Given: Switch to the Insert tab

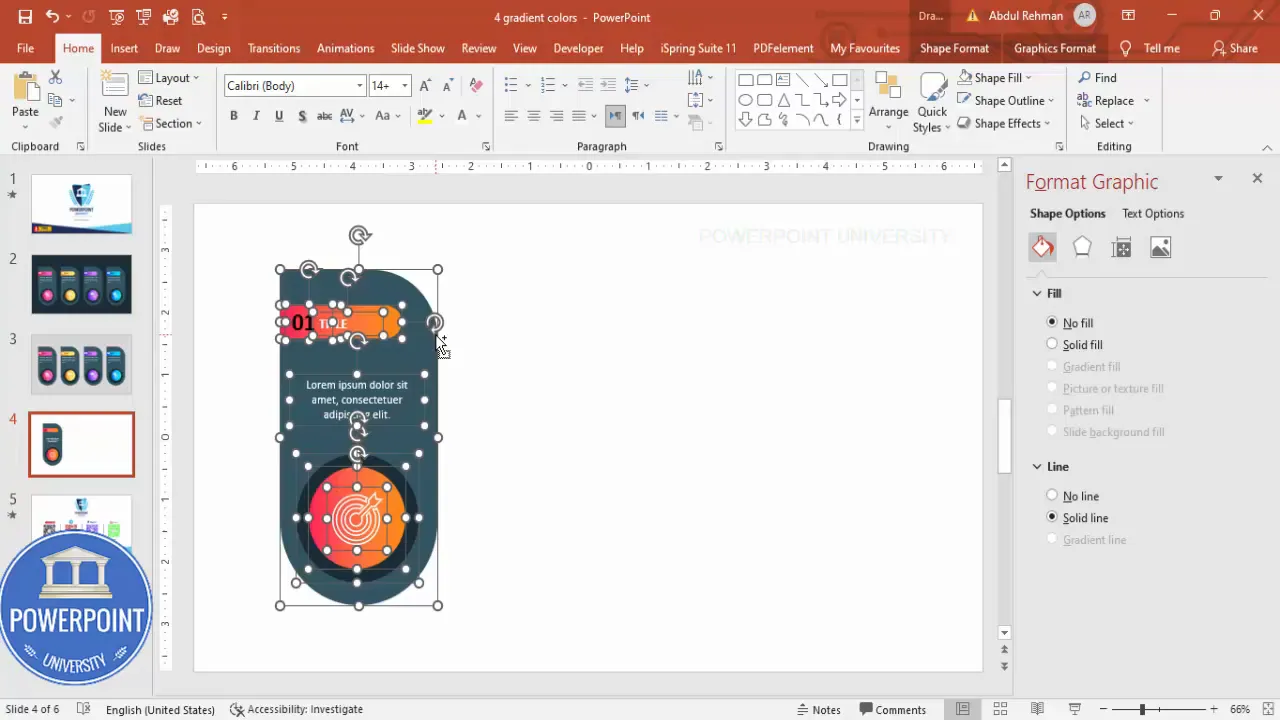Looking at the screenshot, I should (x=124, y=48).
